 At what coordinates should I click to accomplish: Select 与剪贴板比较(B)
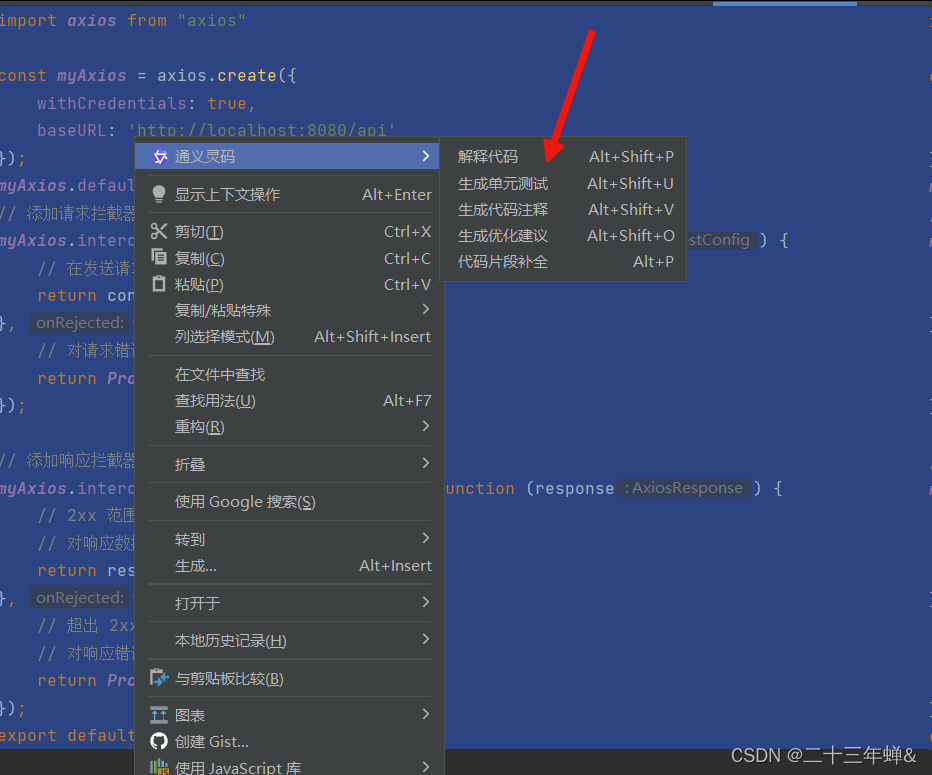coord(287,678)
